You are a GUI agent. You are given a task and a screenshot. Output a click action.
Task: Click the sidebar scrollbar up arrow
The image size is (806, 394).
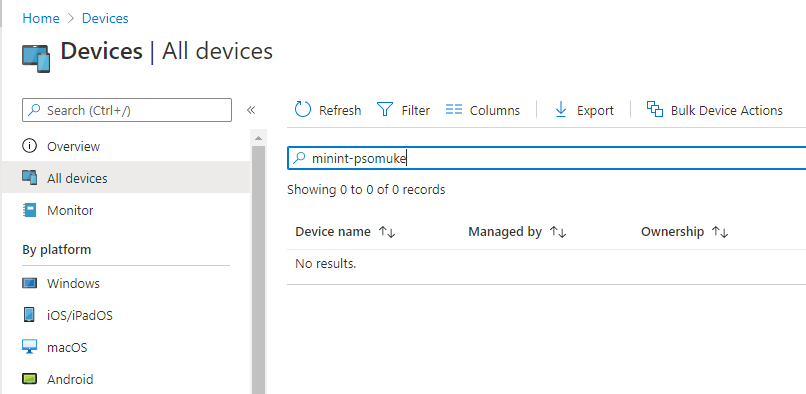pyautogui.click(x=258, y=137)
